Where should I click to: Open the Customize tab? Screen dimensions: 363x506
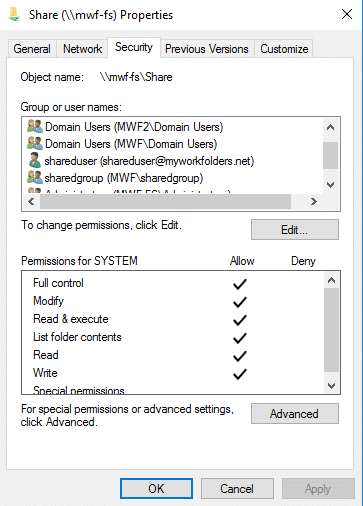284,49
